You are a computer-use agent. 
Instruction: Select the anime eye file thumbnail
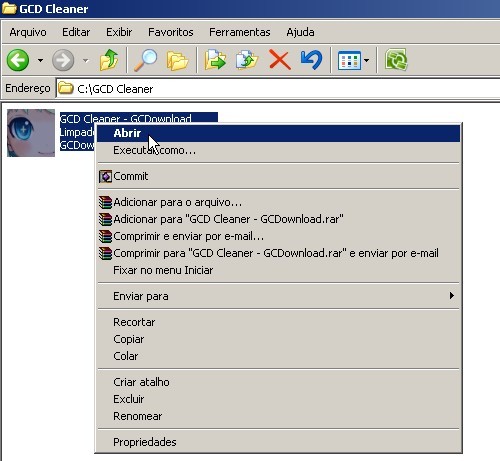click(x=31, y=133)
